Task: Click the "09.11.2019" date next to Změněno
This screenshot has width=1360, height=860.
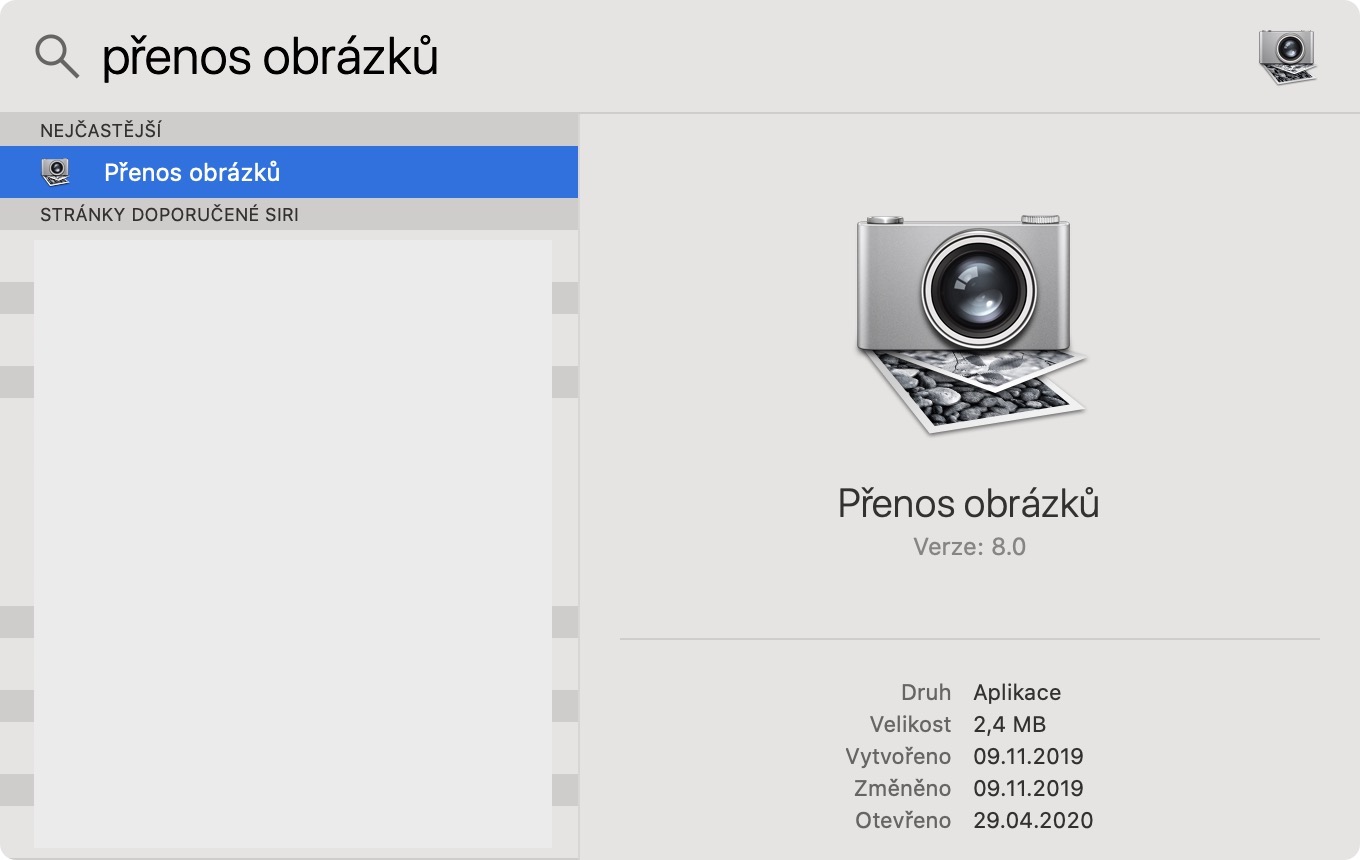Action: click(x=1028, y=788)
